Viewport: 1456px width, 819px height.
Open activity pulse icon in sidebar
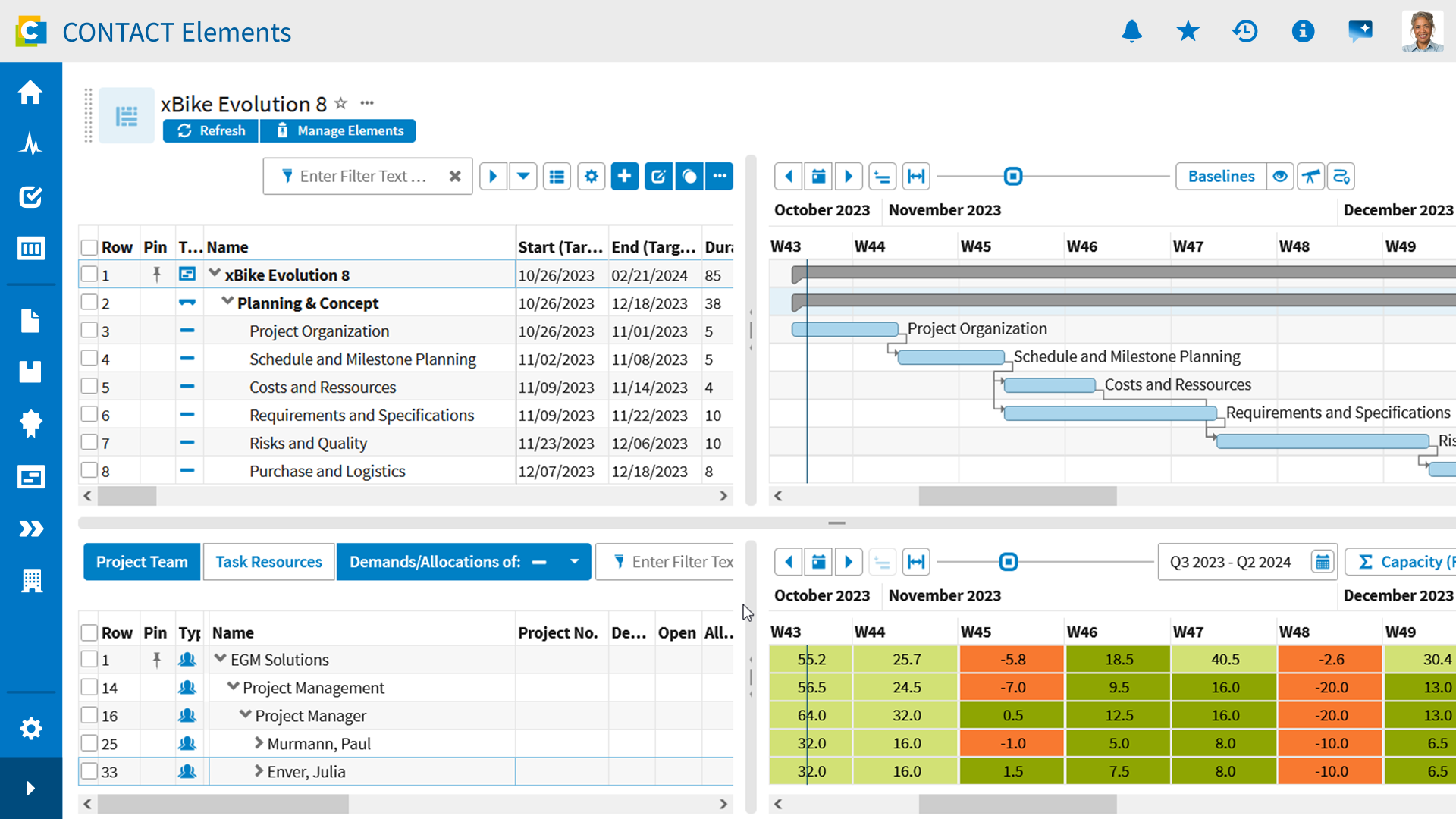pos(30,144)
